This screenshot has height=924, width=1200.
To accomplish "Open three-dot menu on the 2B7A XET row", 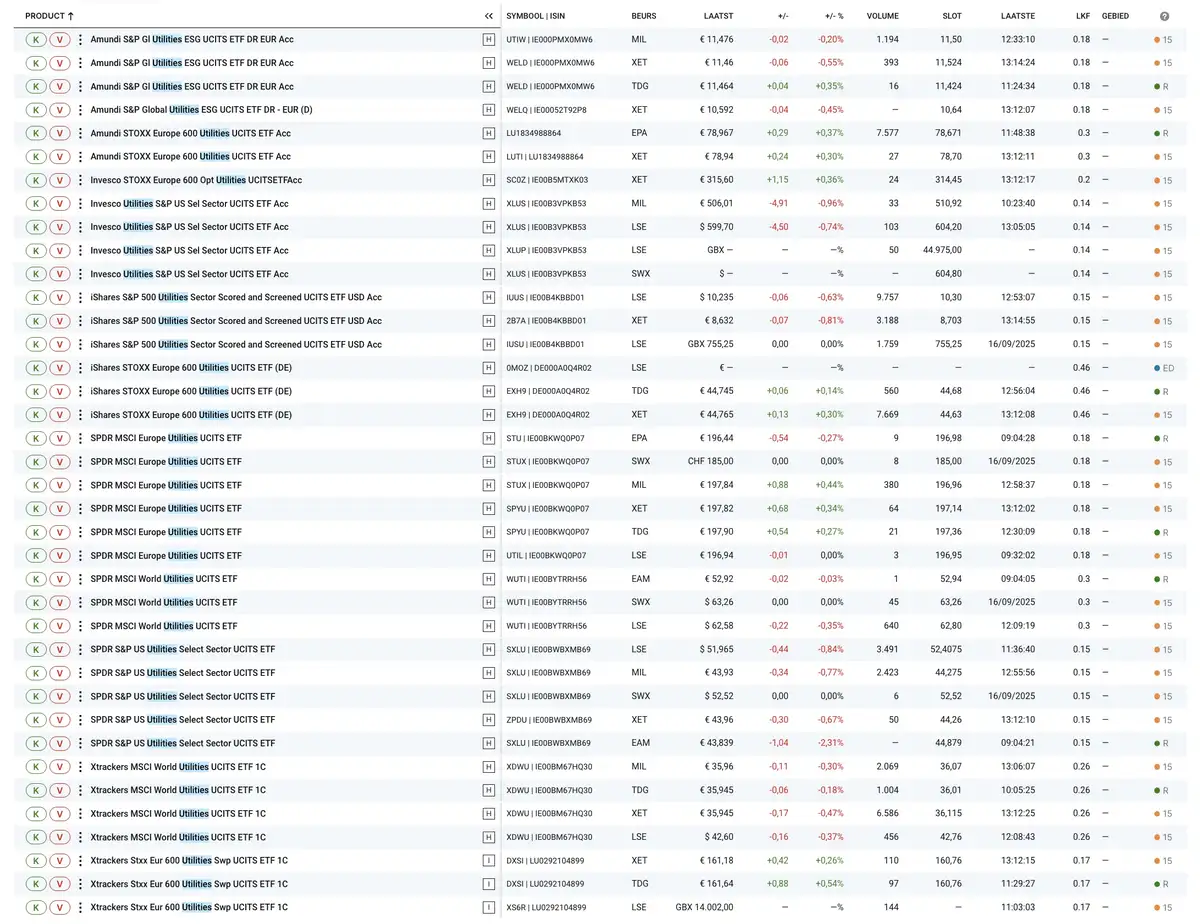I will [x=80, y=321].
